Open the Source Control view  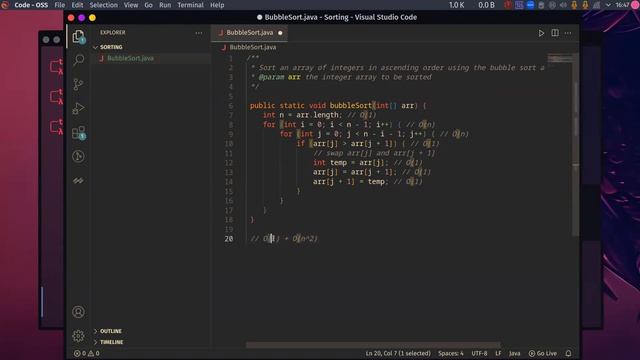[78, 84]
